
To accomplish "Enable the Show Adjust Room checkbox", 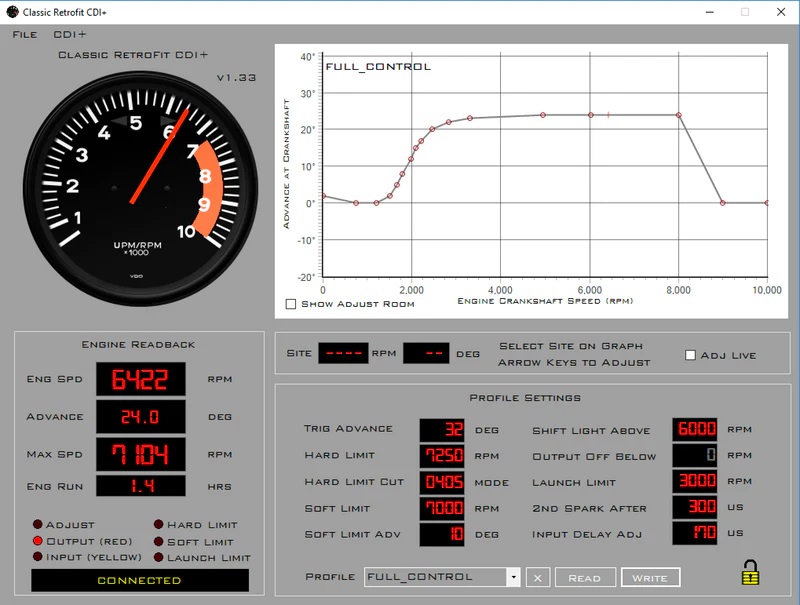I will coord(291,304).
